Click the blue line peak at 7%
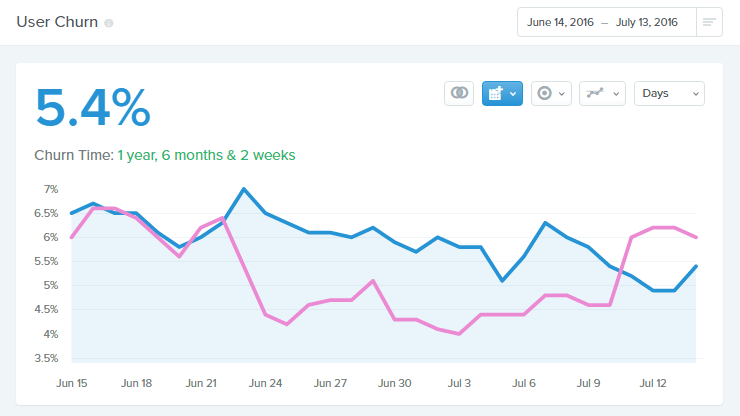Image resolution: width=740 pixels, height=416 pixels. click(x=244, y=189)
